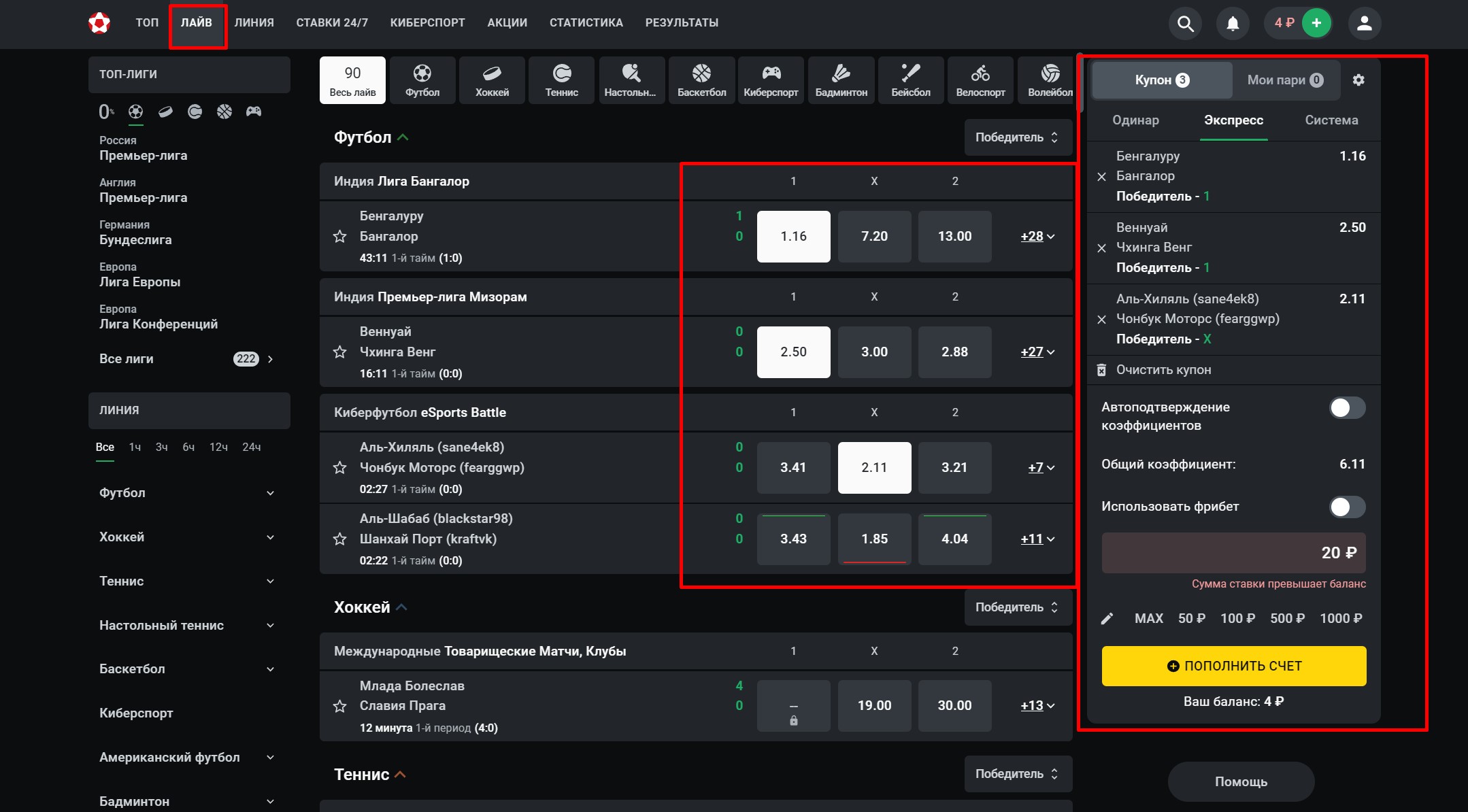Click the green plus deposit icon
1468x812 pixels.
[1316, 23]
